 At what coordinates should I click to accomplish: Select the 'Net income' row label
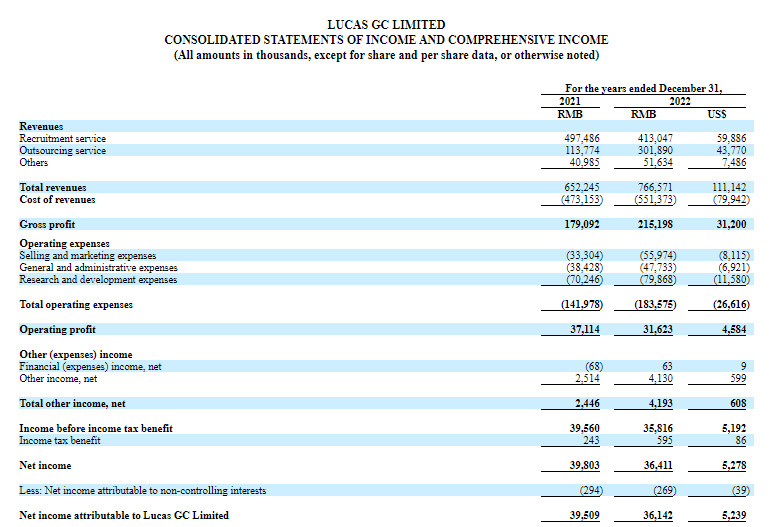(45, 466)
